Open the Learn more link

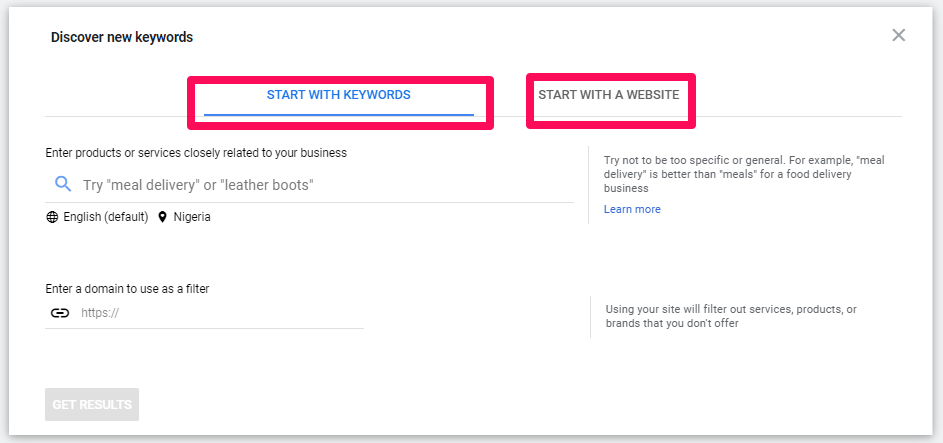click(x=632, y=209)
